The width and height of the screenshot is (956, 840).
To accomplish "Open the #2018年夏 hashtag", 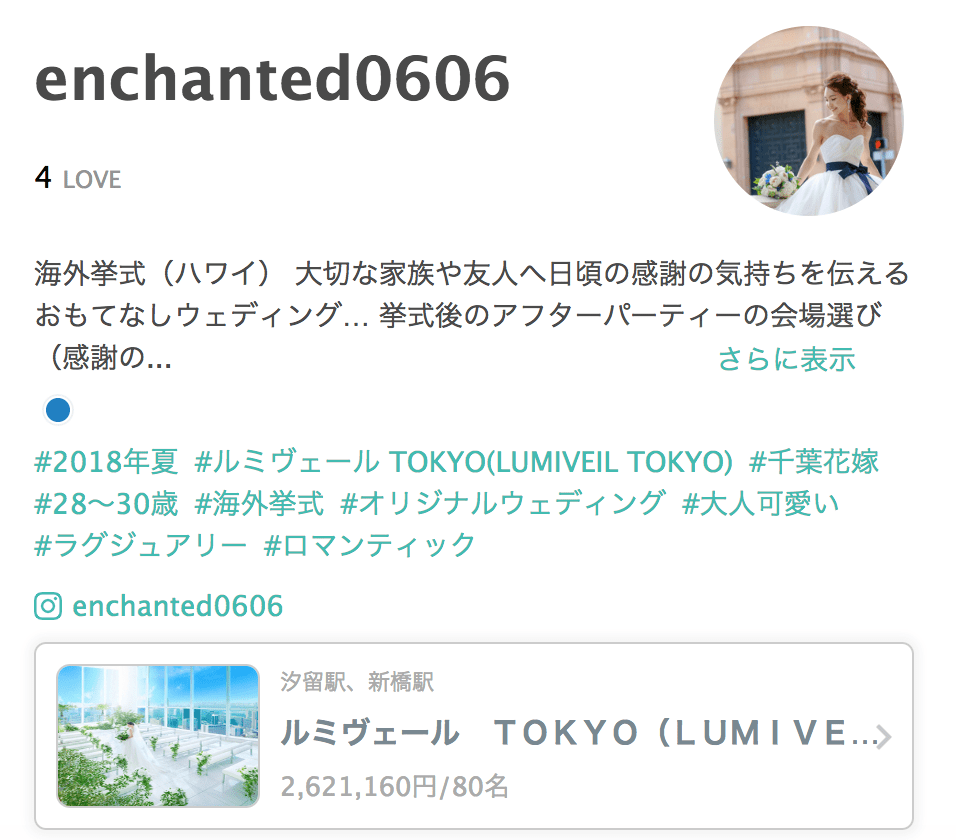I will 106,461.
